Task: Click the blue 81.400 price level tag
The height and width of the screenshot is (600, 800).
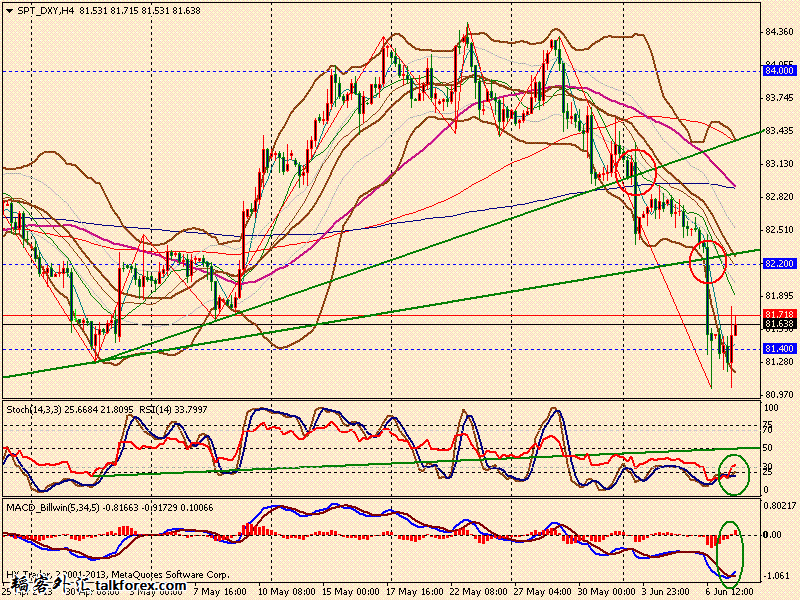Action: tap(779, 348)
